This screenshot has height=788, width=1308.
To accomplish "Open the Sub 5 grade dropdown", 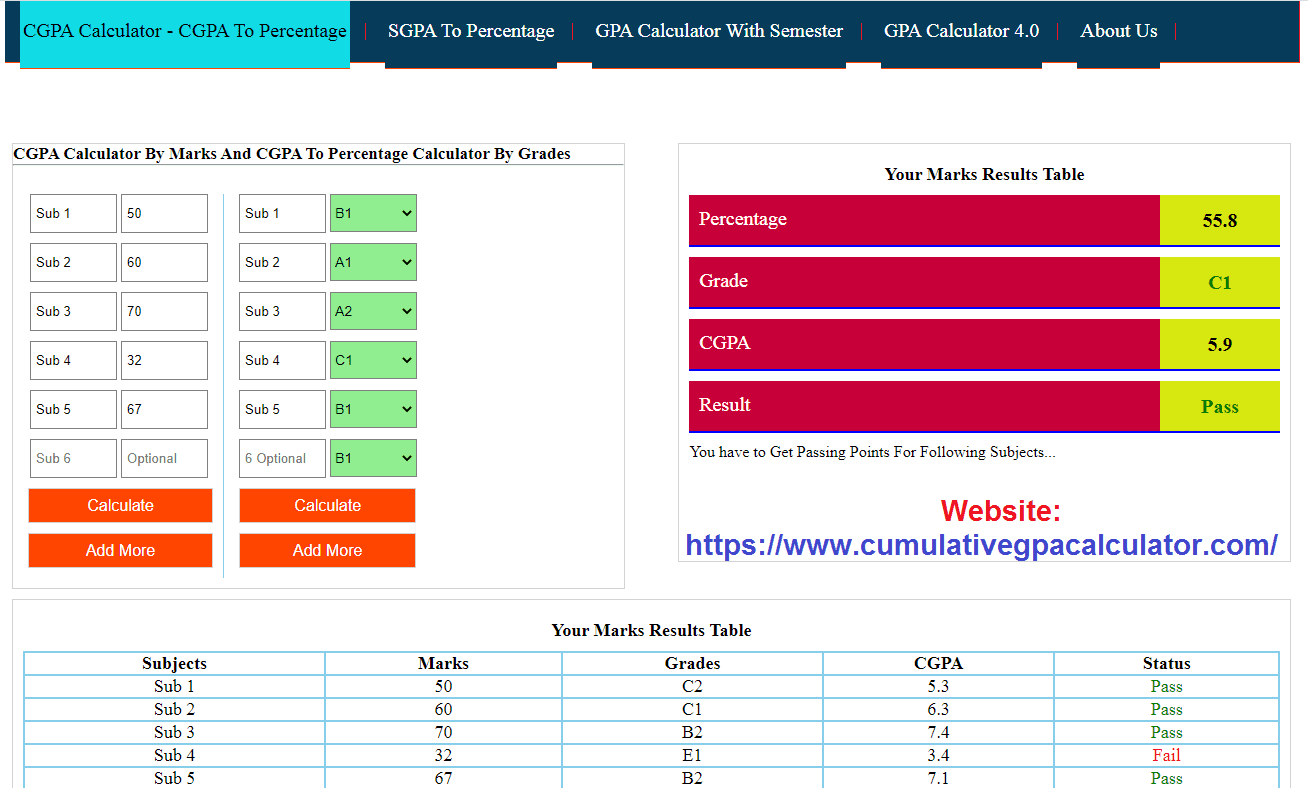I will coord(372,409).
